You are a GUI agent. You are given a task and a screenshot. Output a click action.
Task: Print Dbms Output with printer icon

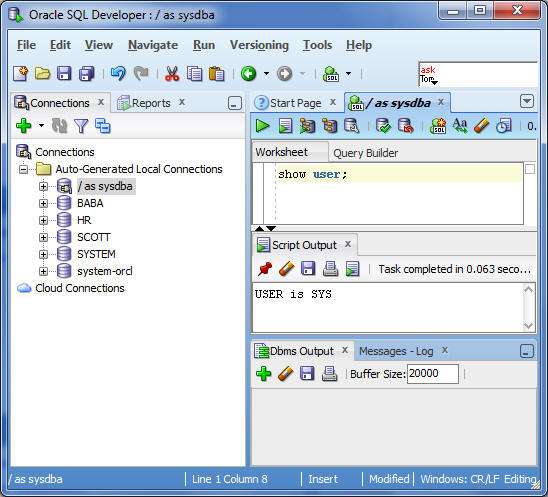329,374
